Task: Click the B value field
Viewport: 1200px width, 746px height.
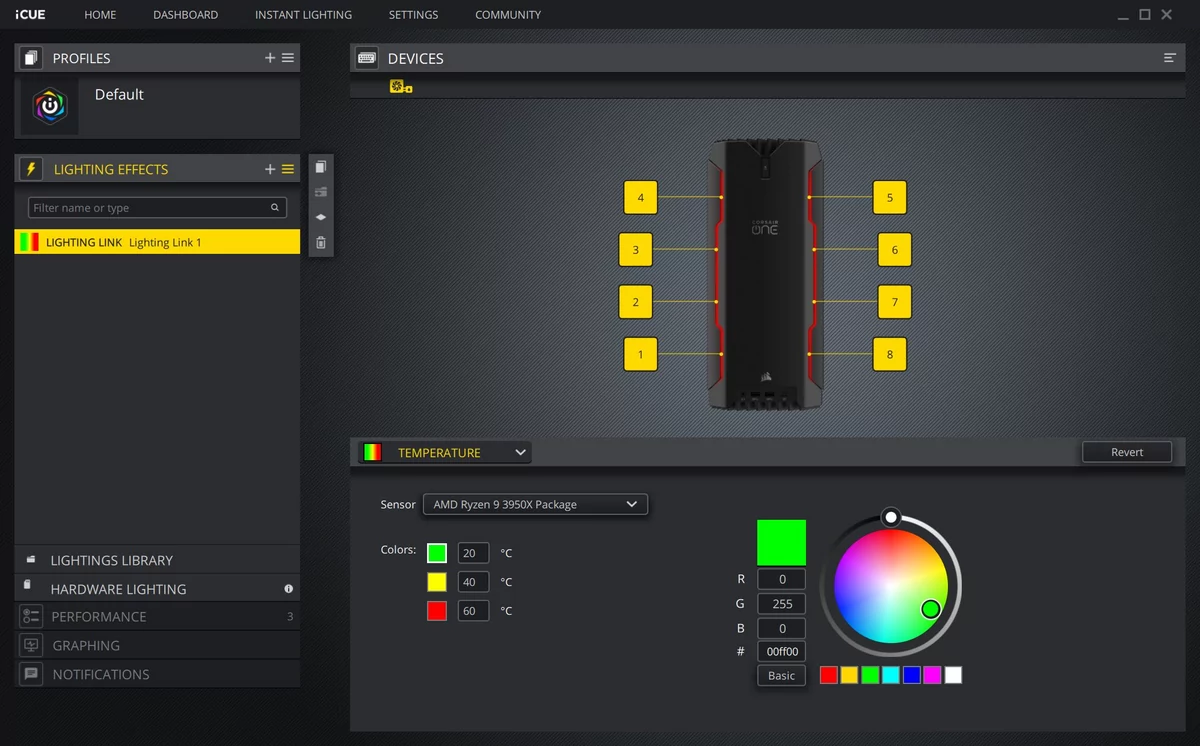Action: (x=781, y=628)
